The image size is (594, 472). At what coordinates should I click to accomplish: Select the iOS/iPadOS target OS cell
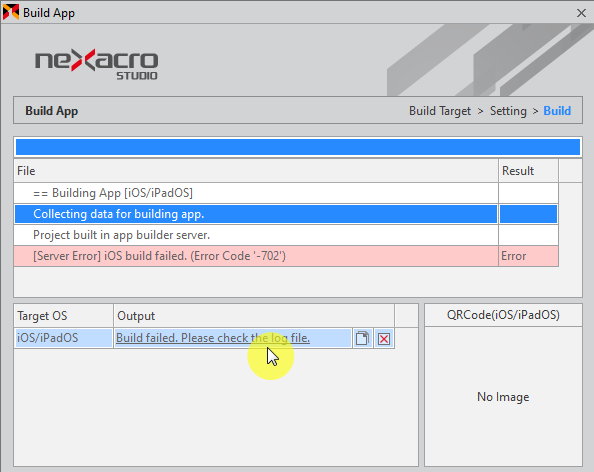pyautogui.click(x=63, y=338)
